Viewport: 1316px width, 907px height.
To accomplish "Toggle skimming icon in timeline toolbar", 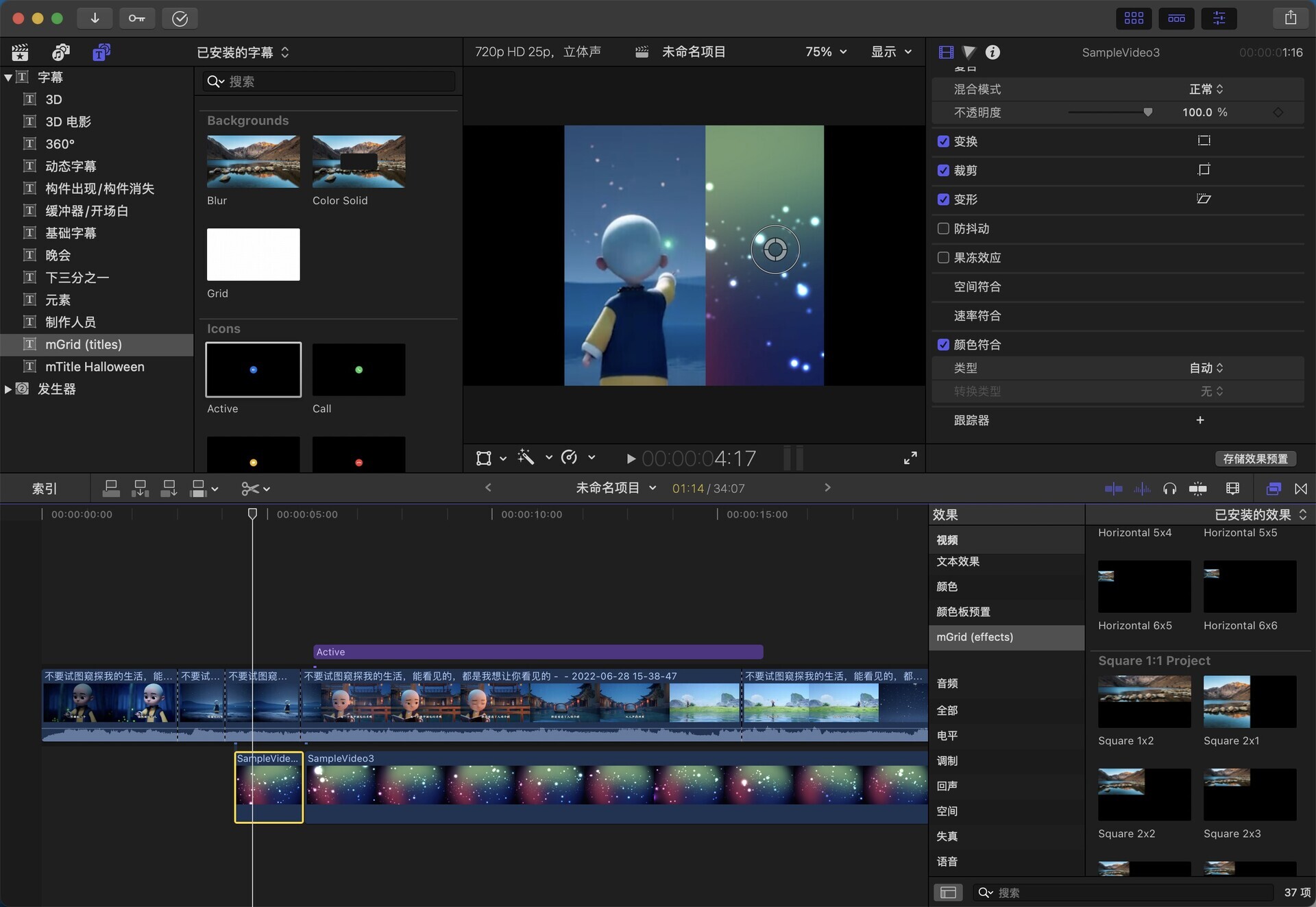I will tap(1113, 488).
